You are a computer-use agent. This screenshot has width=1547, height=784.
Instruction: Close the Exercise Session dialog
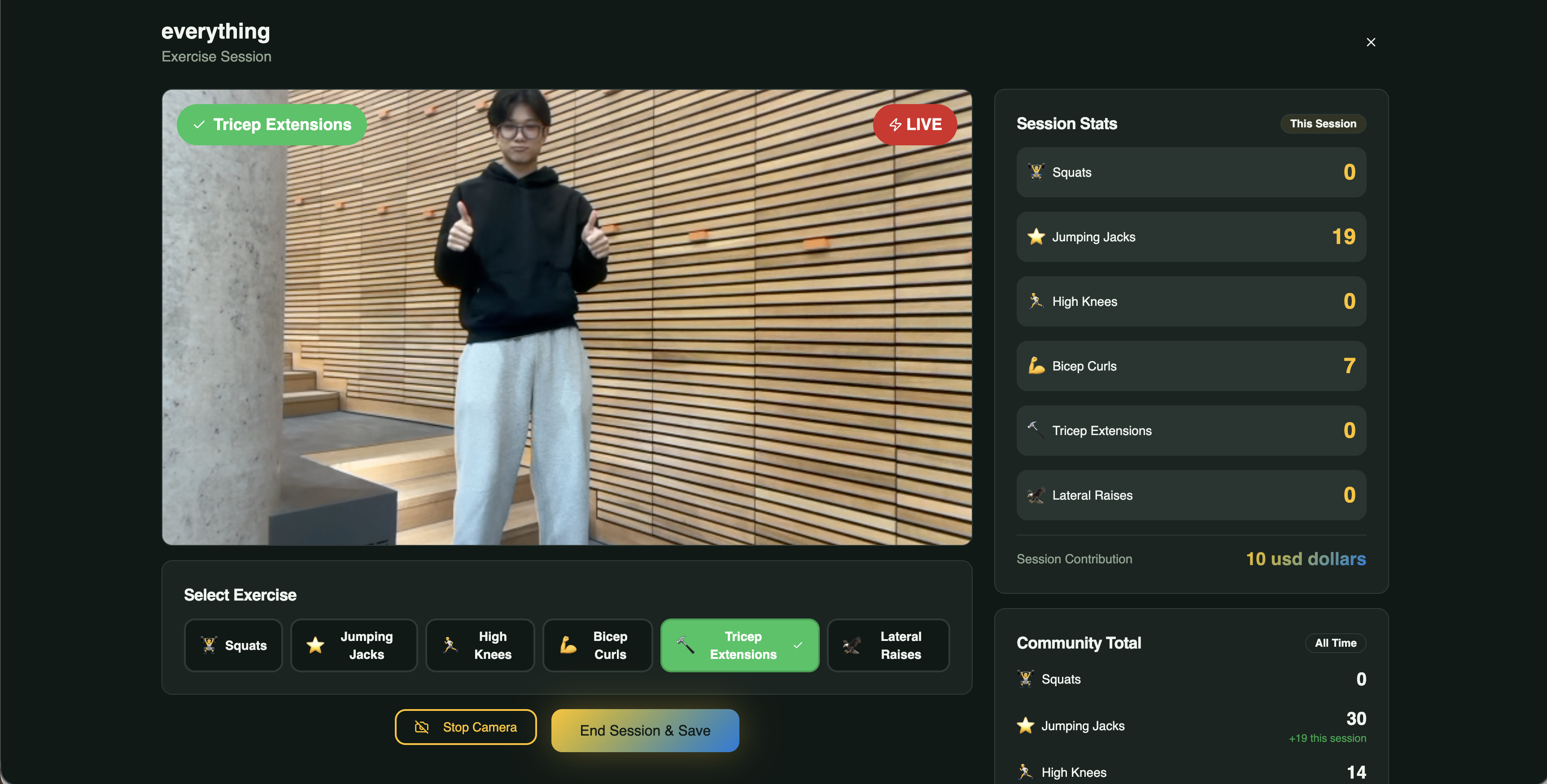[1370, 42]
